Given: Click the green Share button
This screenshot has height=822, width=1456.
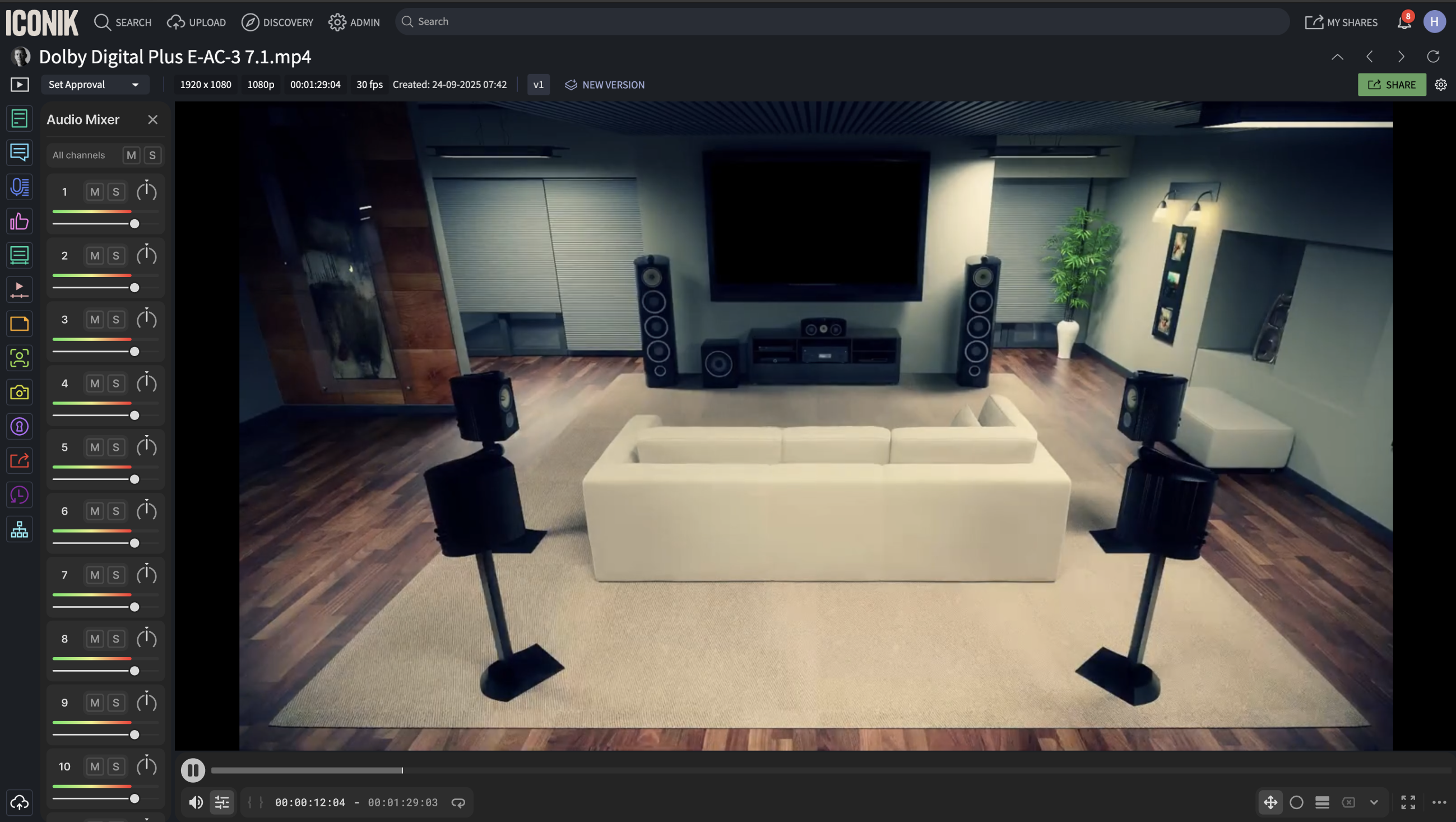Looking at the screenshot, I should point(1392,85).
